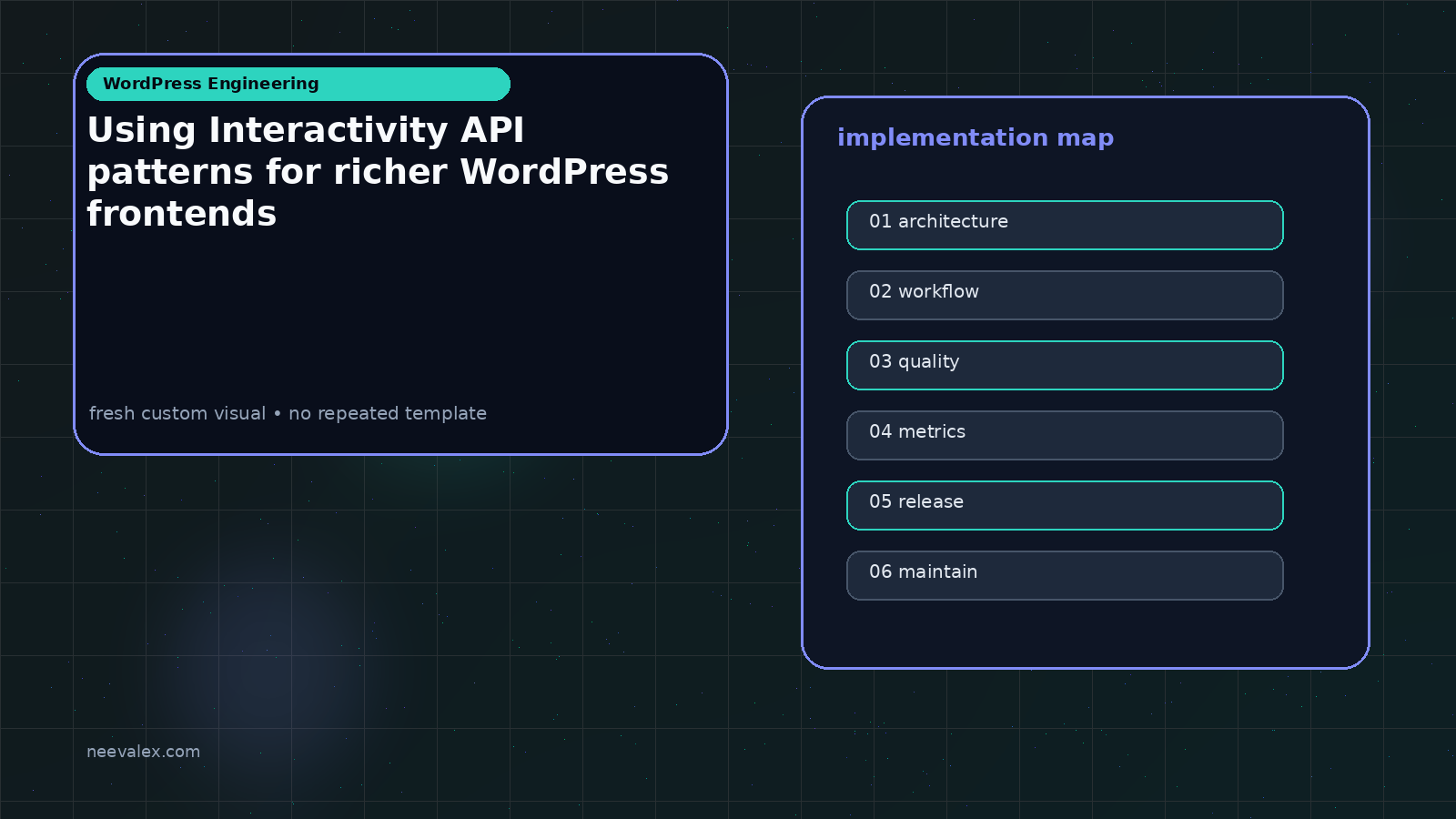The height and width of the screenshot is (819, 1456).
Task: Choose the 04 metrics entry
Action: (1065, 435)
